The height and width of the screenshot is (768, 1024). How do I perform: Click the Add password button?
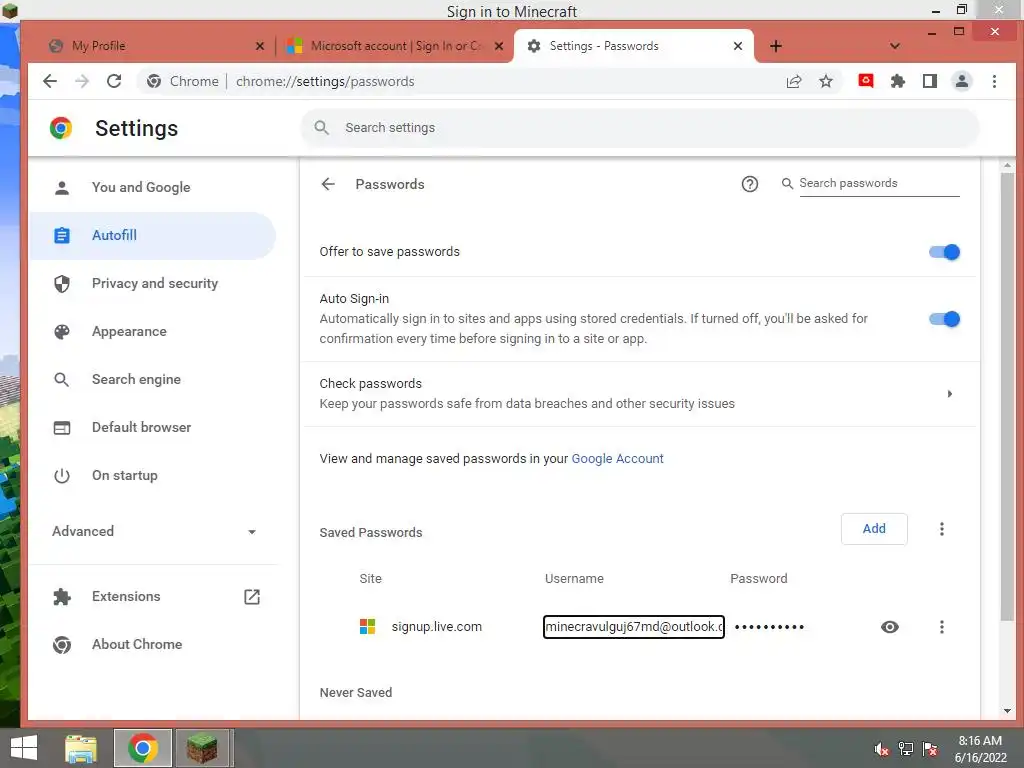click(874, 529)
